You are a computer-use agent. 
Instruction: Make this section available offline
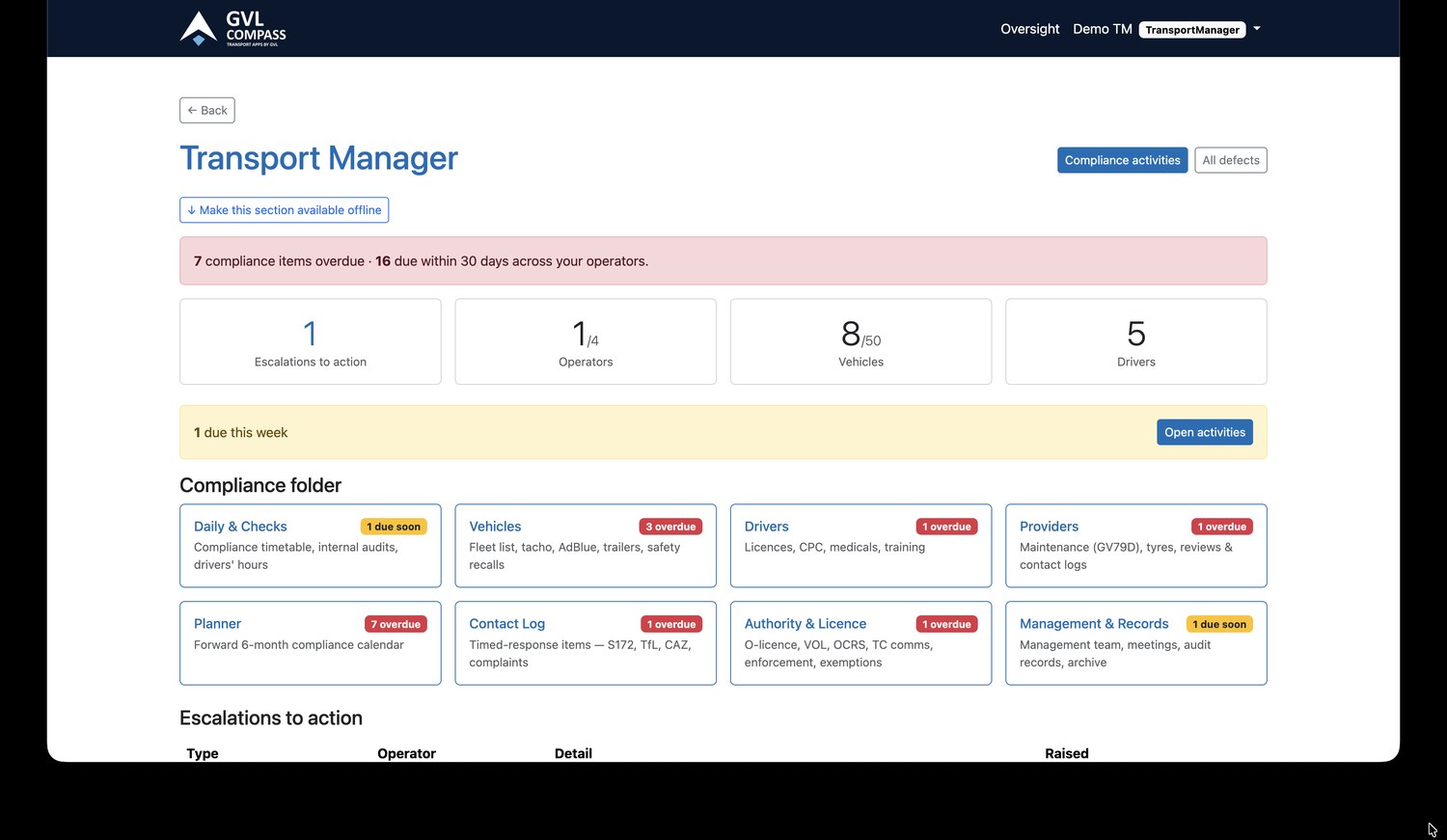click(285, 210)
